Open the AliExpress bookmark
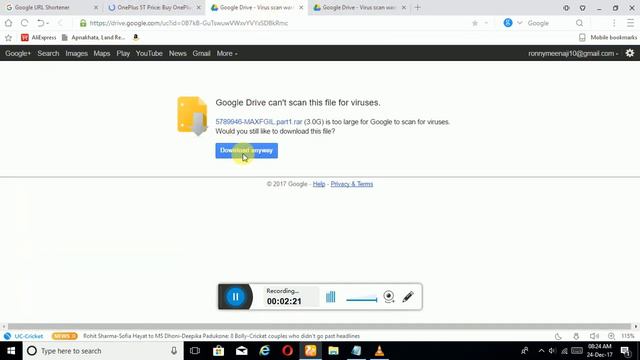 coord(39,38)
